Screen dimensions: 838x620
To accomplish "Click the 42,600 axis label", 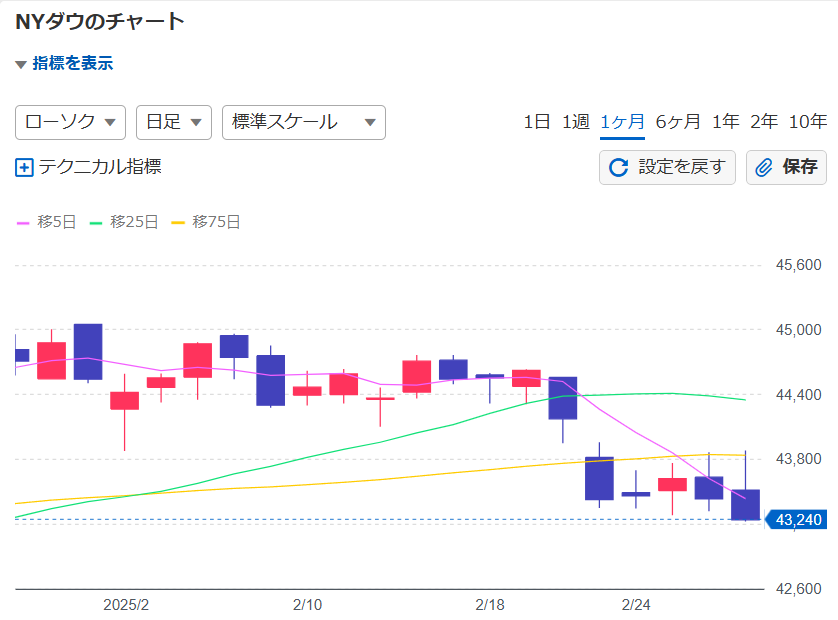I will pos(798,588).
